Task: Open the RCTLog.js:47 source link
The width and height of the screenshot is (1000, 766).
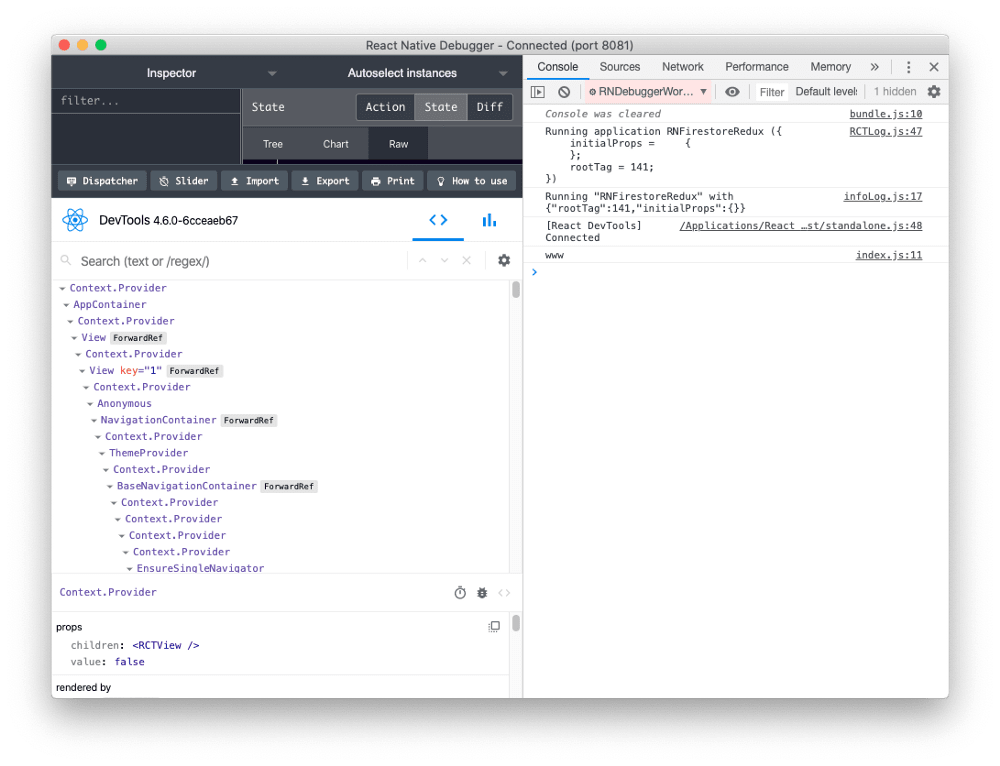Action: tap(885, 131)
